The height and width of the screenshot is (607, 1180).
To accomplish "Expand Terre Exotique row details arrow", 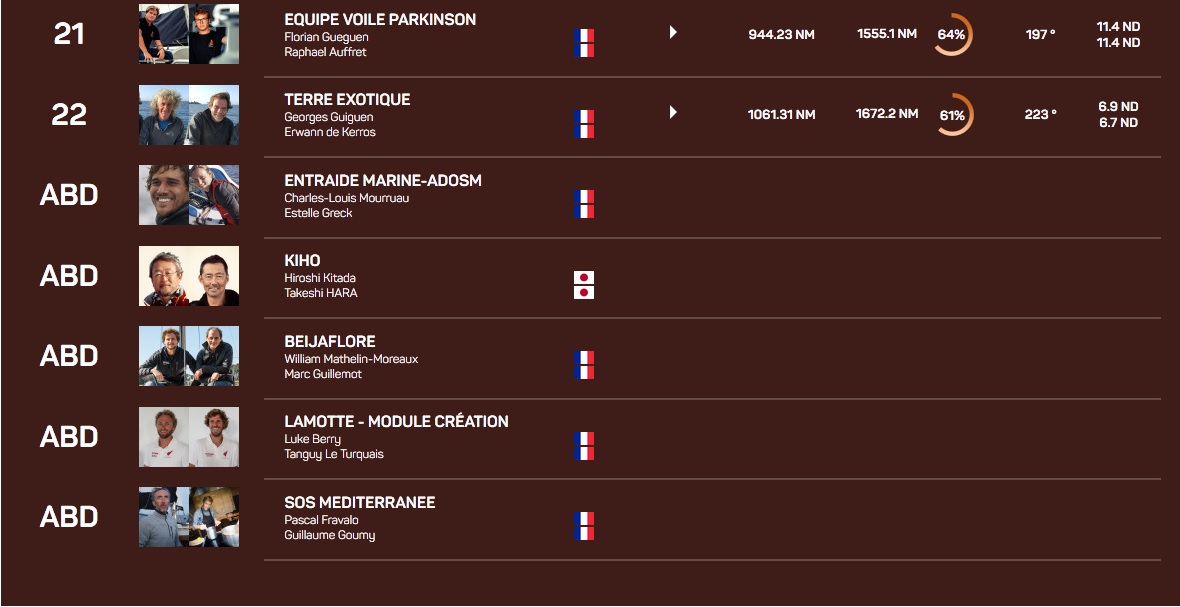I will click(x=673, y=113).
